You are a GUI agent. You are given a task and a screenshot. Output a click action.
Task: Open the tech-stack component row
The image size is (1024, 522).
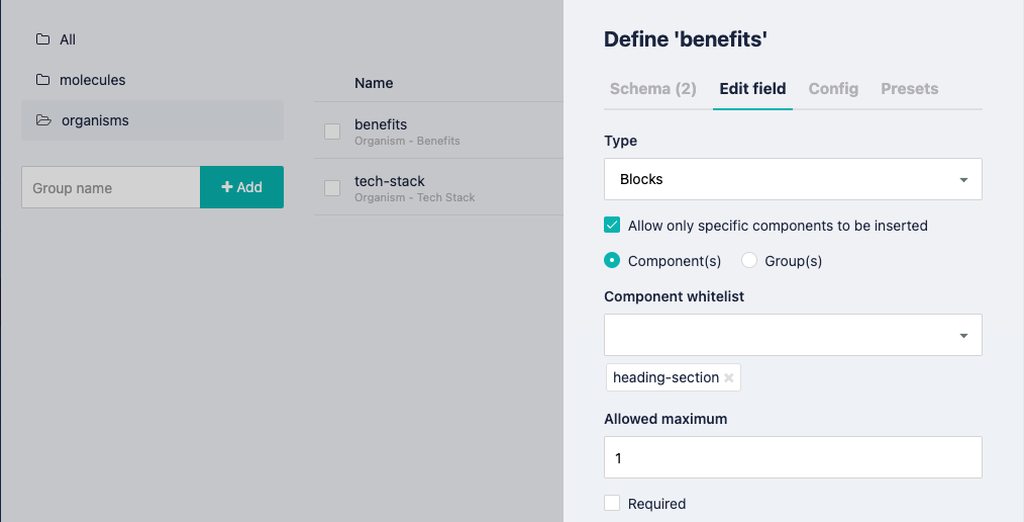[x=390, y=182]
